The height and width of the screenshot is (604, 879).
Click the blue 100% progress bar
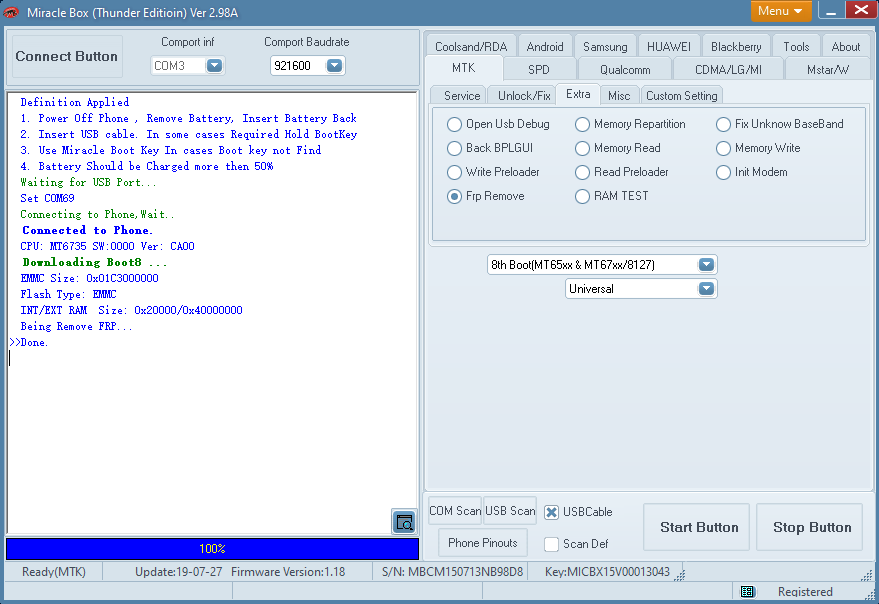(x=212, y=549)
